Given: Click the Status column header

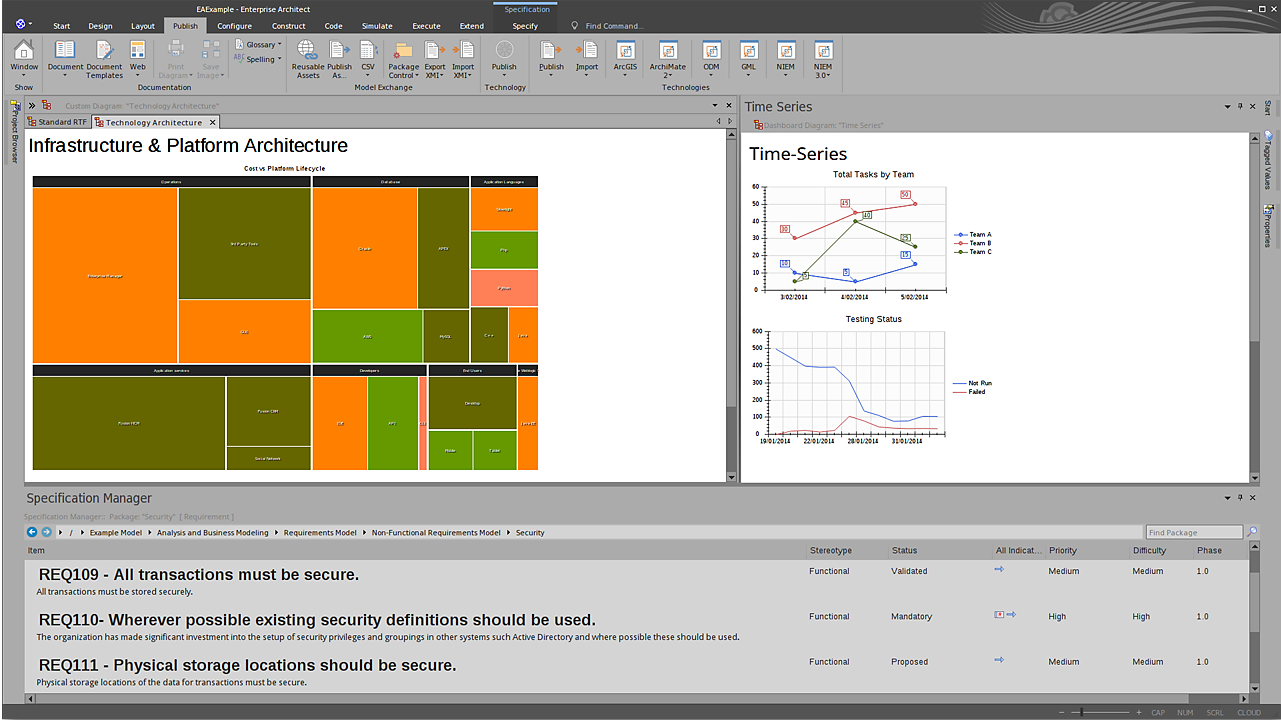Looking at the screenshot, I should [904, 550].
